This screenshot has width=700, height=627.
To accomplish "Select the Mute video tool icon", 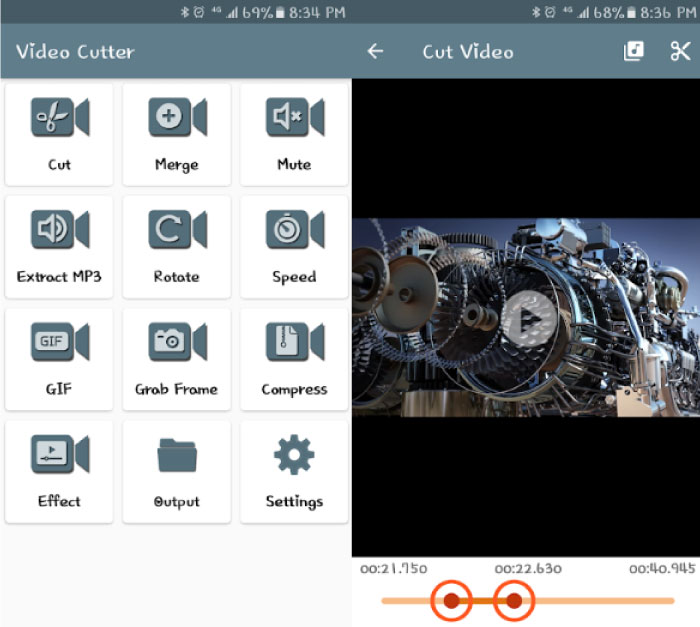I will pyautogui.click(x=295, y=117).
